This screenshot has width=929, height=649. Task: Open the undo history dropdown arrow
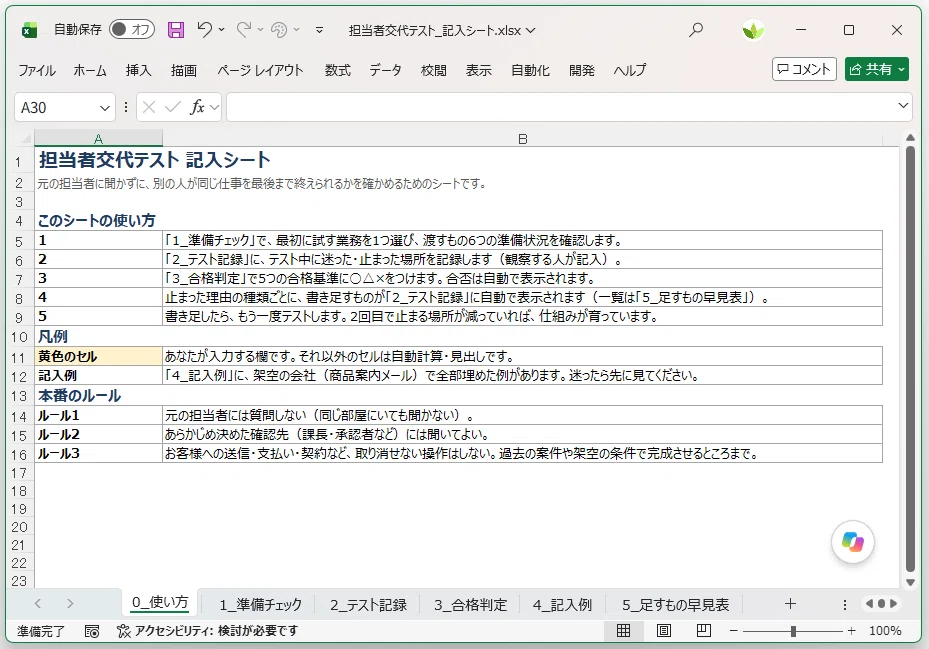click(x=222, y=29)
